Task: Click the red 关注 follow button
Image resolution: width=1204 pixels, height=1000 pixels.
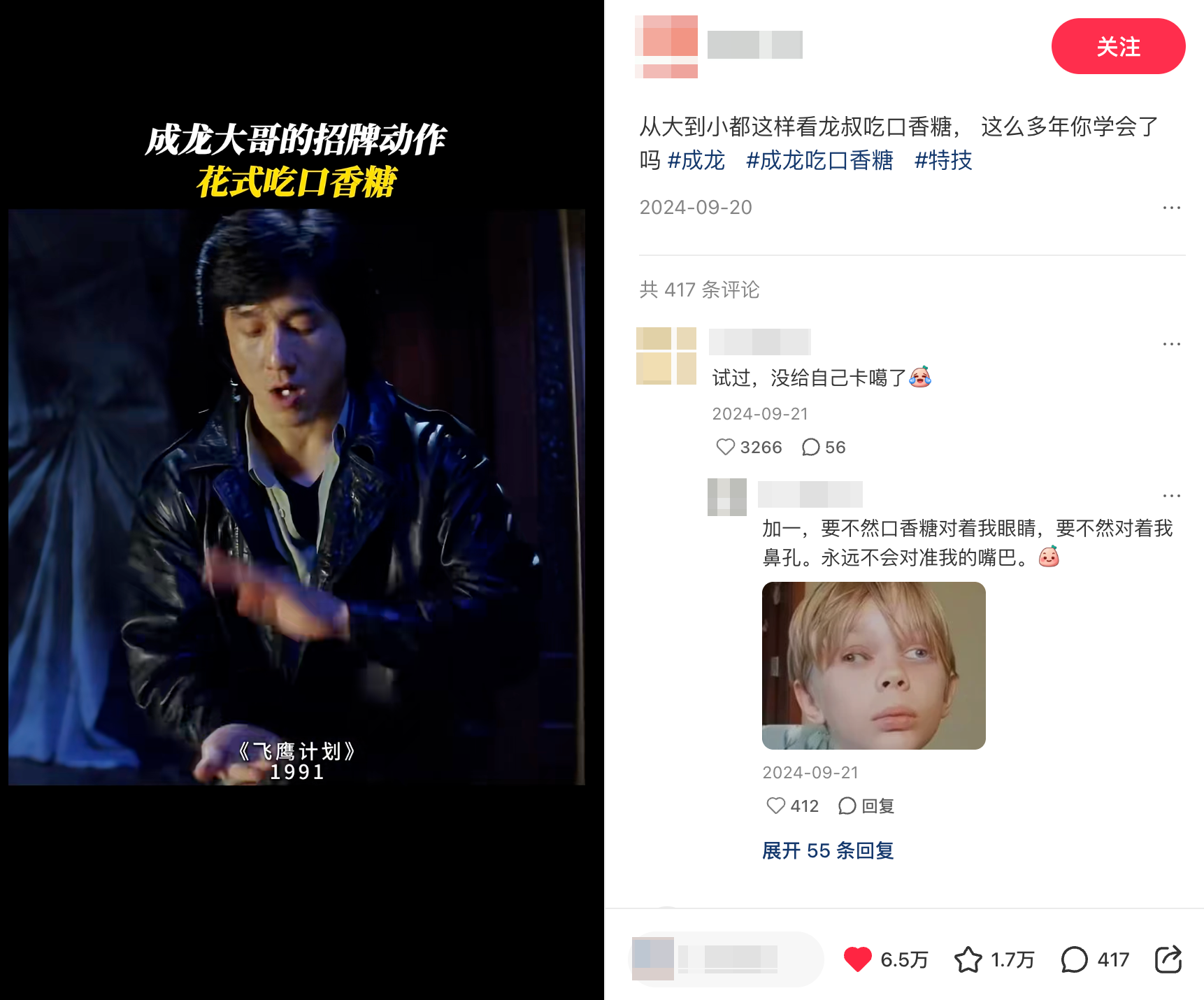Action: pyautogui.click(x=1118, y=46)
